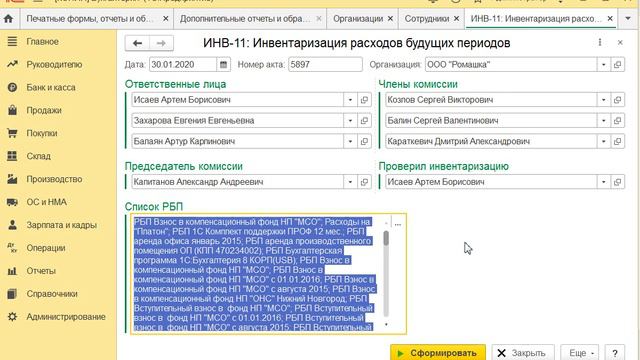Click the Номер акта field 5897
The width and height of the screenshot is (640, 360).
coord(325,64)
